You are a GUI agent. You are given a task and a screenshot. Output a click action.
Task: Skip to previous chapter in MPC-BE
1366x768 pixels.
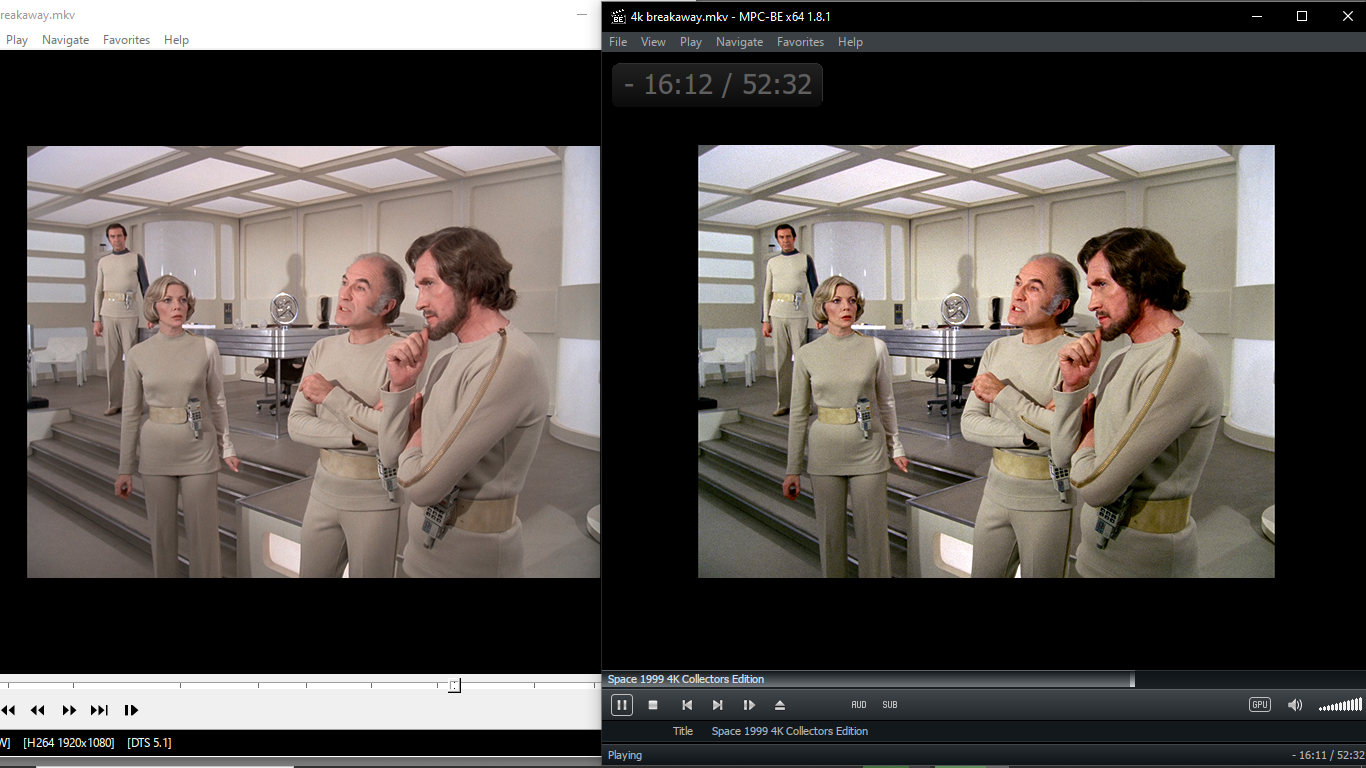[687, 705]
